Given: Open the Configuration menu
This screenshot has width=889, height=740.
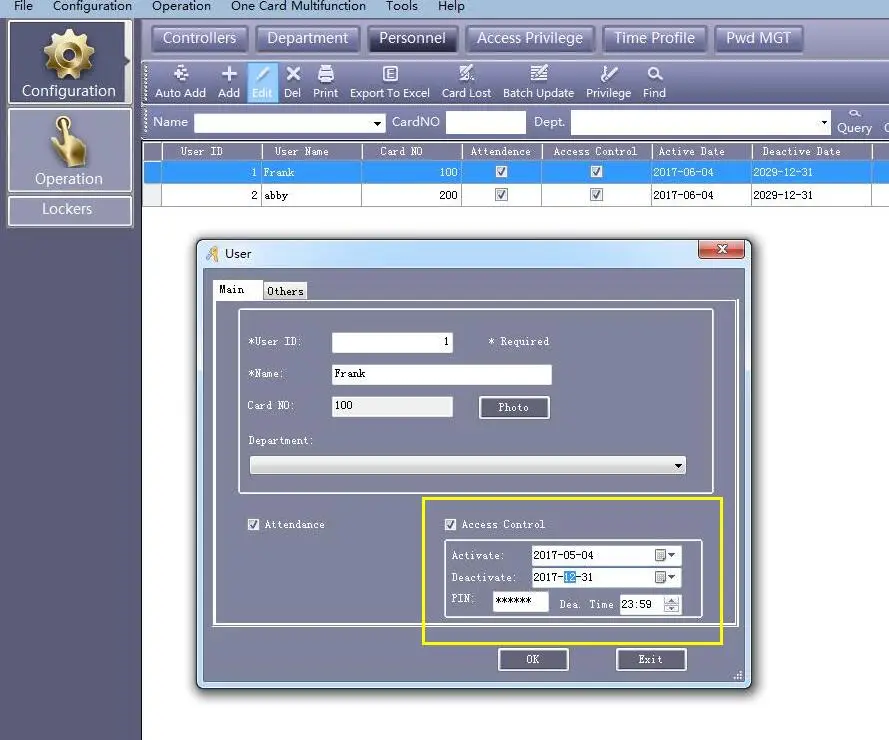Looking at the screenshot, I should point(92,6).
